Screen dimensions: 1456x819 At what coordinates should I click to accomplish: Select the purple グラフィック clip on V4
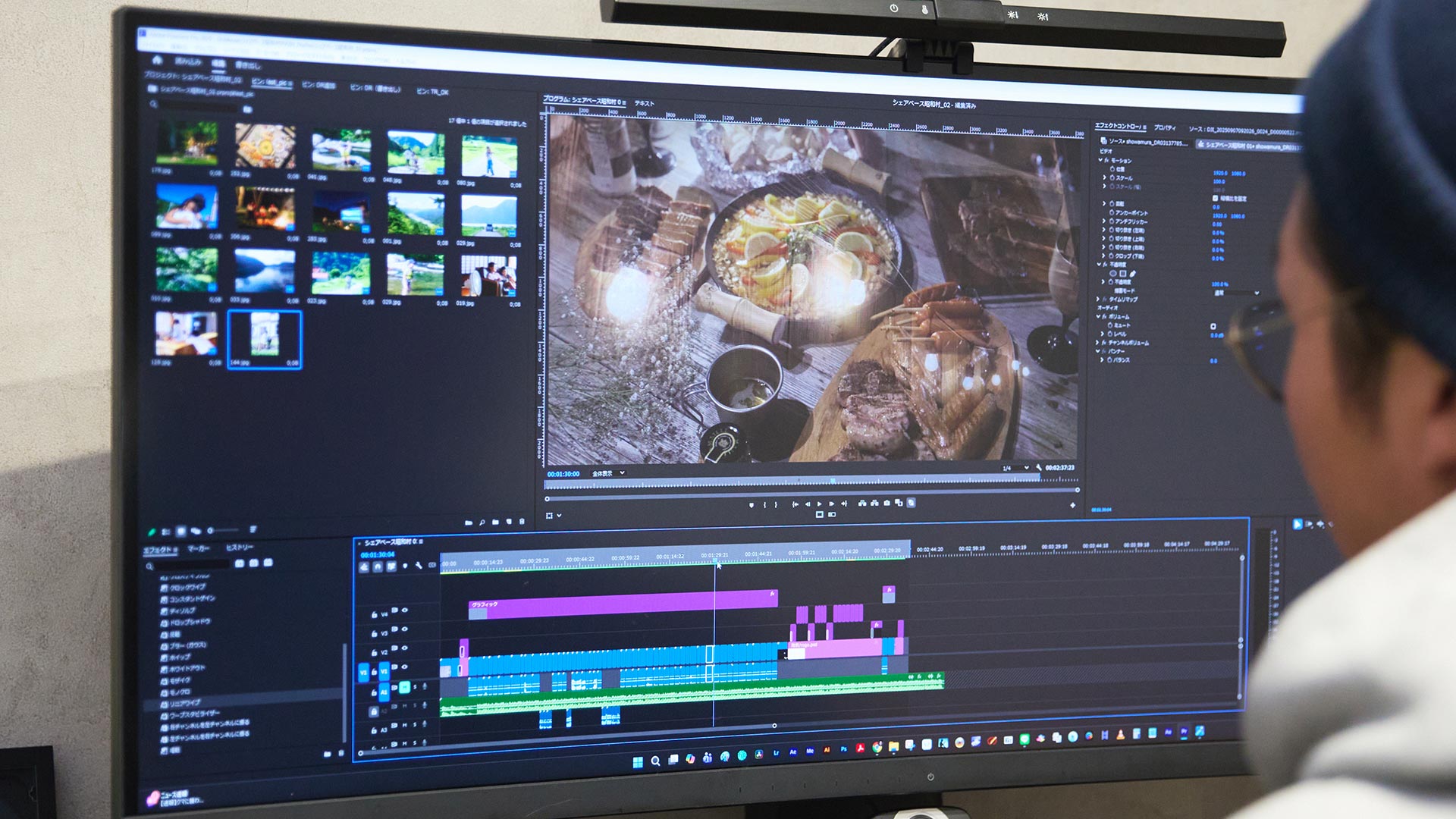tap(623, 604)
